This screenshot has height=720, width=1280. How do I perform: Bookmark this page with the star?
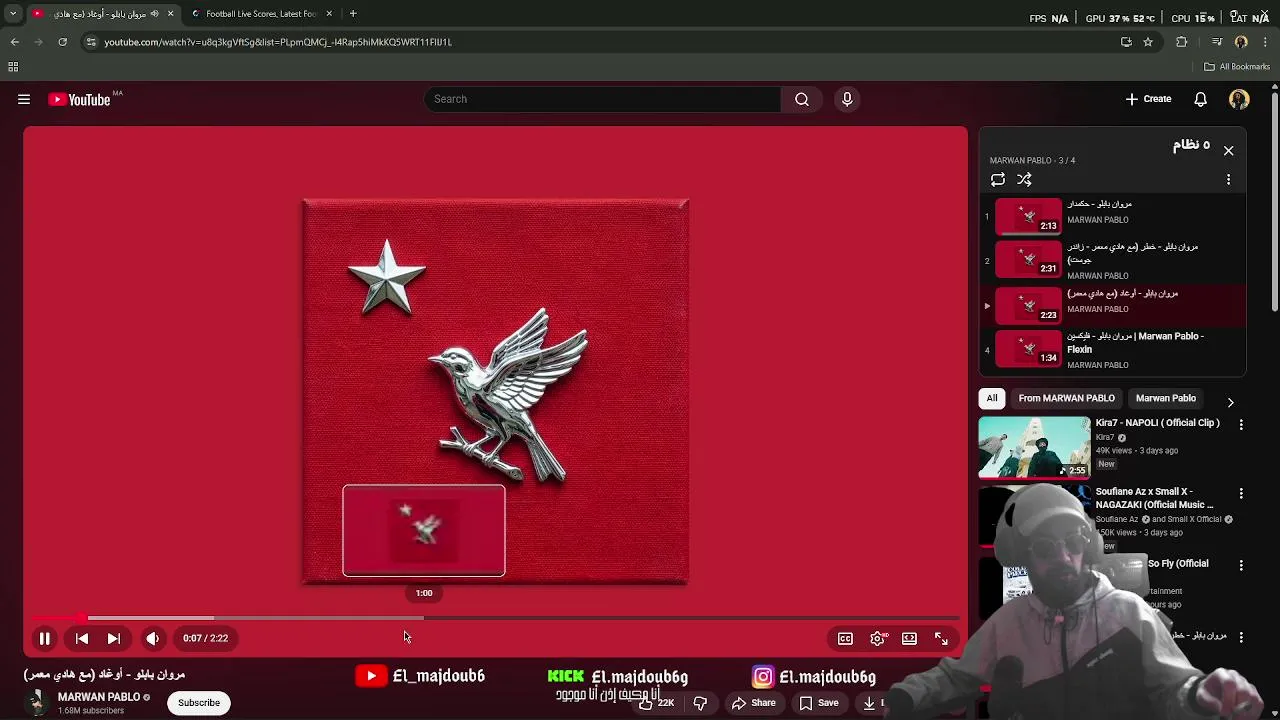click(x=1148, y=42)
